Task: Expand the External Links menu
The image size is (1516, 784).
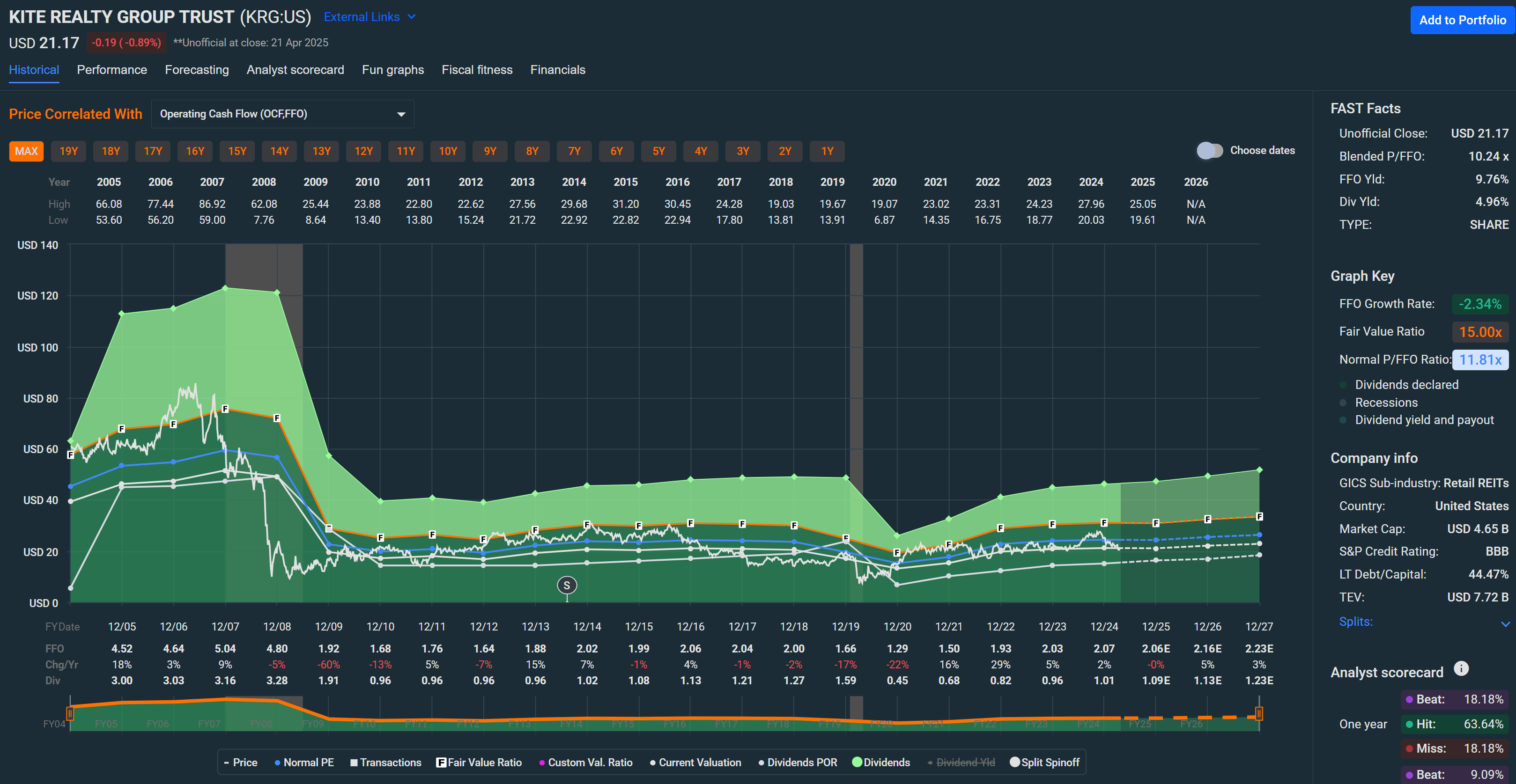Action: (x=371, y=16)
